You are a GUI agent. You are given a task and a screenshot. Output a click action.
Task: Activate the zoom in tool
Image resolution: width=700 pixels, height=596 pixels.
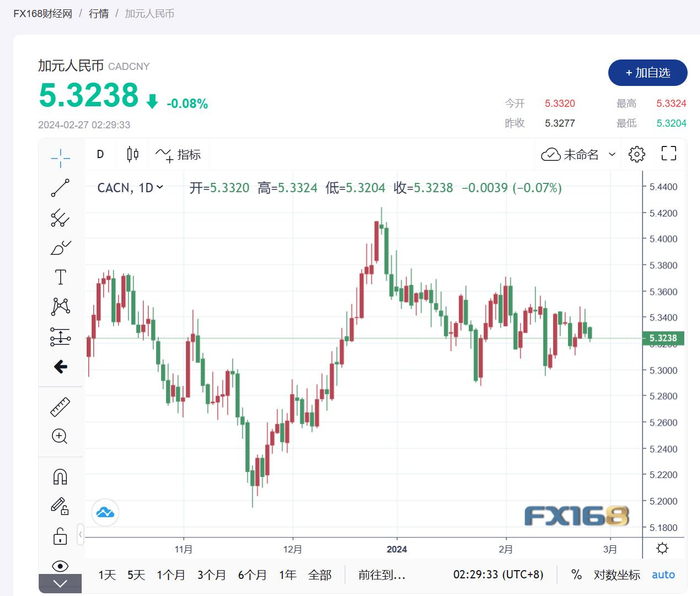tap(59, 436)
